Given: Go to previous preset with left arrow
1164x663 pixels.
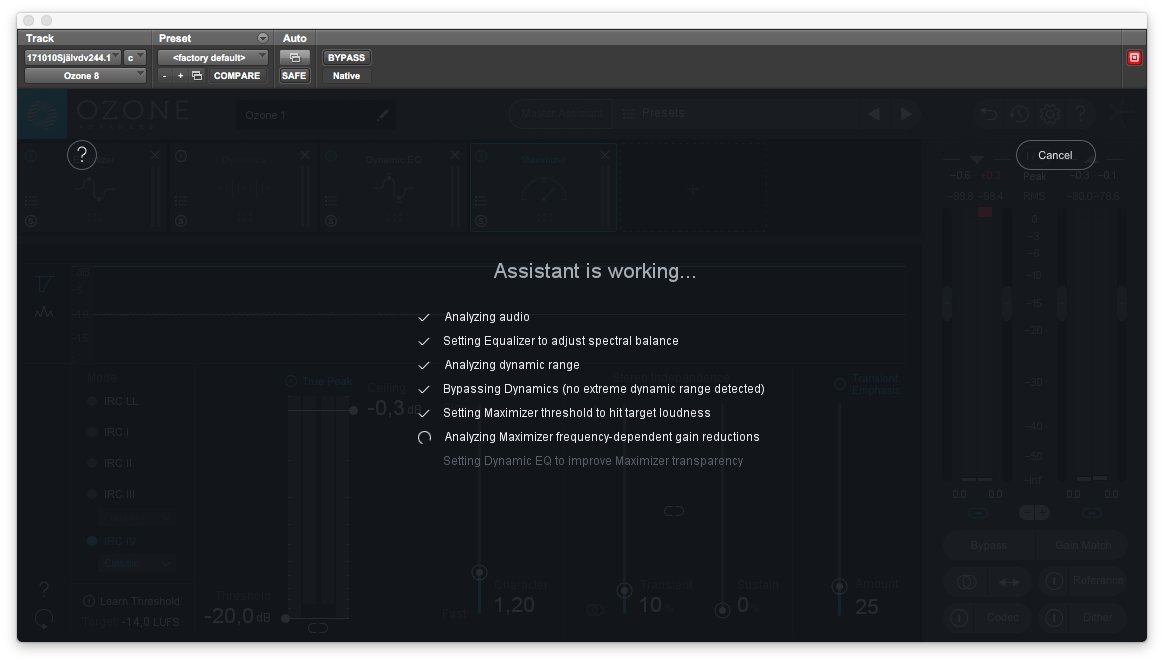Looking at the screenshot, I should [874, 114].
